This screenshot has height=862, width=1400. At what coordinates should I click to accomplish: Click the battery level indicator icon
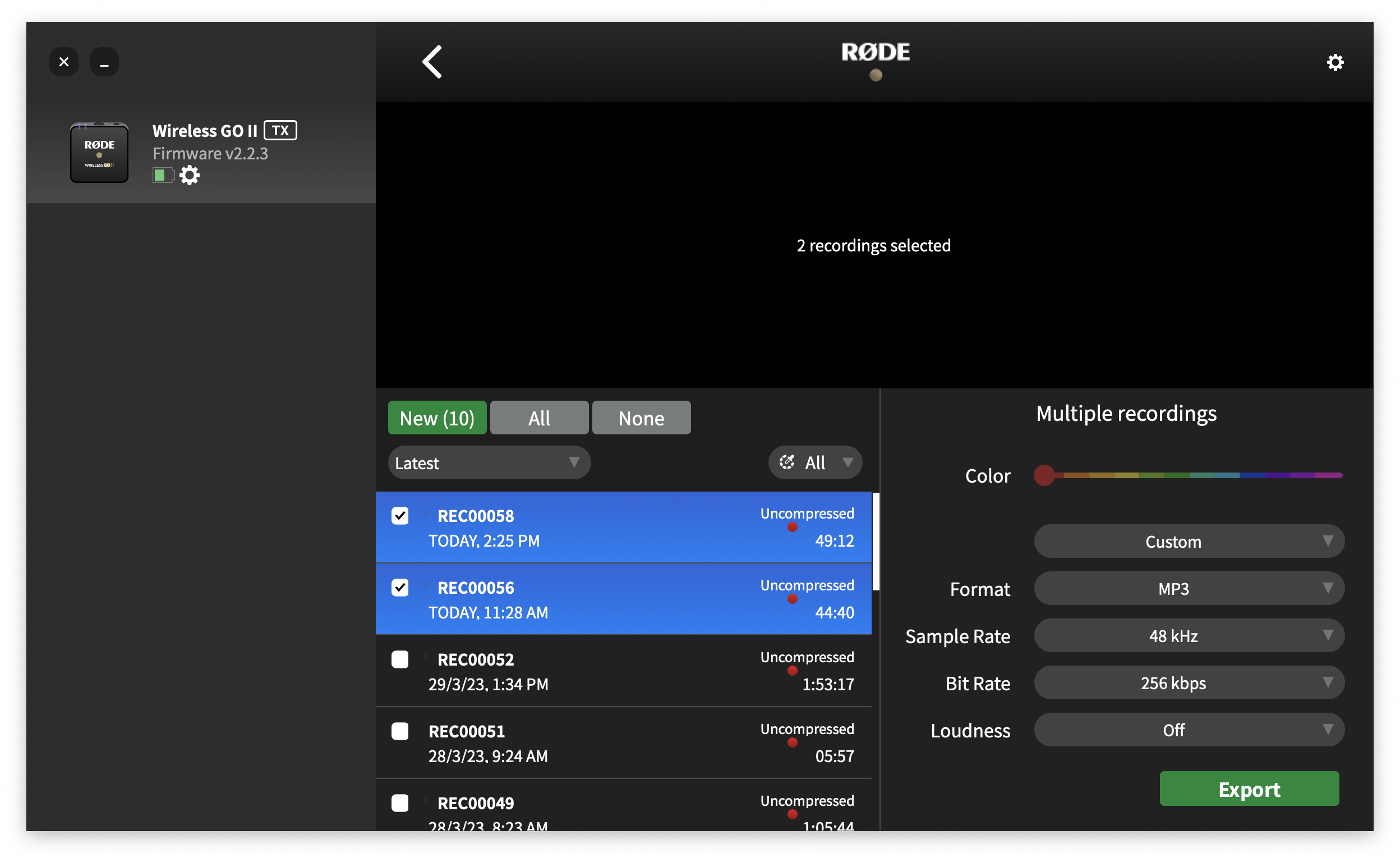click(x=163, y=175)
